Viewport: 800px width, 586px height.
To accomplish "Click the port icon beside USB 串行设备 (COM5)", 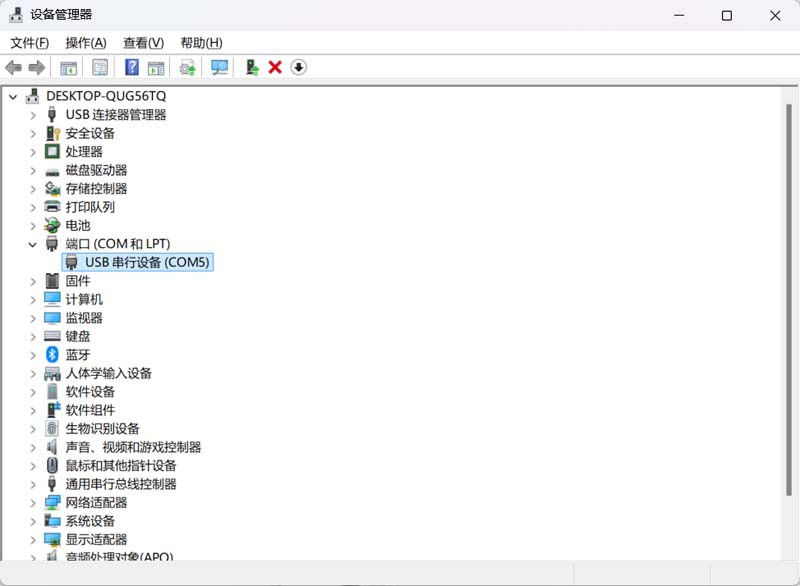I will pyautogui.click(x=71, y=262).
